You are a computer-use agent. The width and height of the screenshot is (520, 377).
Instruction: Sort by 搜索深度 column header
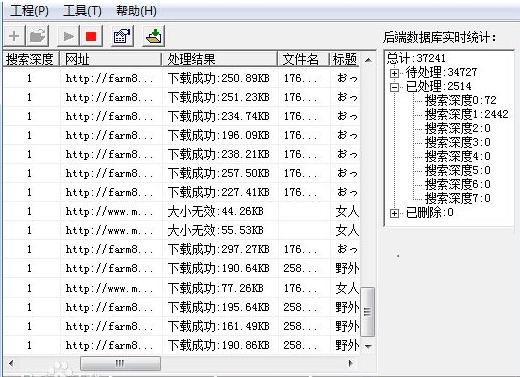[x=31, y=59]
